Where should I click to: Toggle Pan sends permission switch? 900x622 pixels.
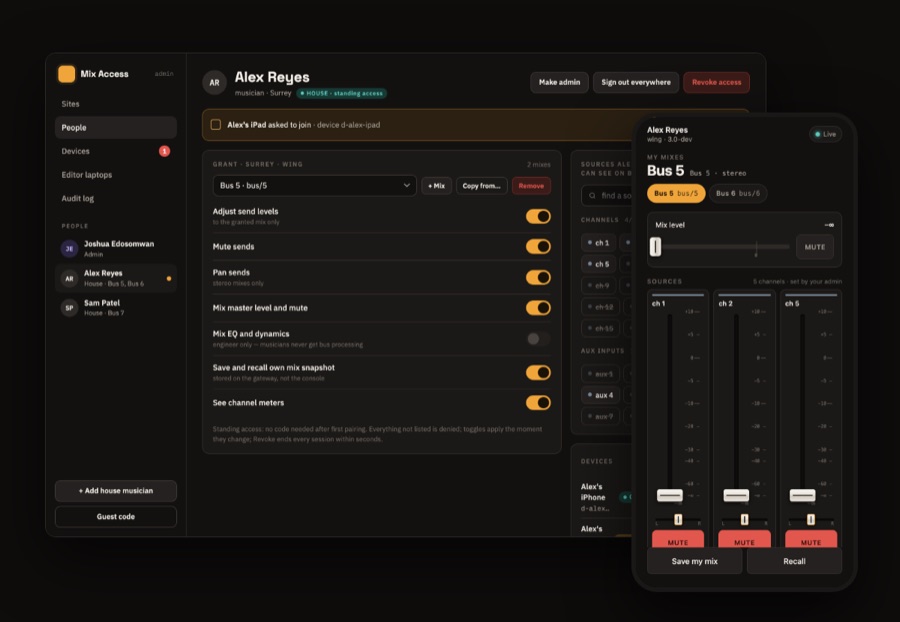538,278
